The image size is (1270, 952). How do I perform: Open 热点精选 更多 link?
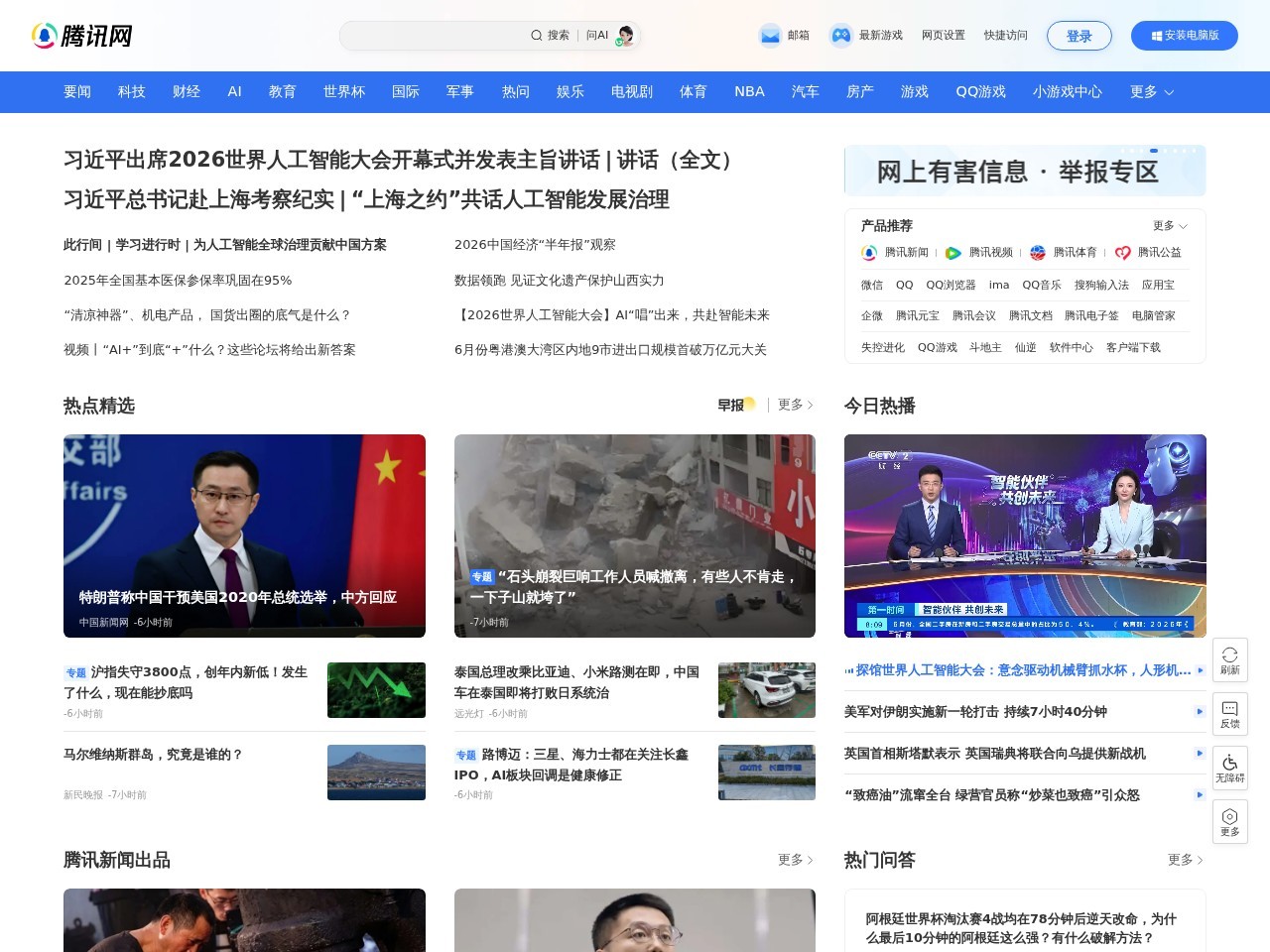pos(796,405)
